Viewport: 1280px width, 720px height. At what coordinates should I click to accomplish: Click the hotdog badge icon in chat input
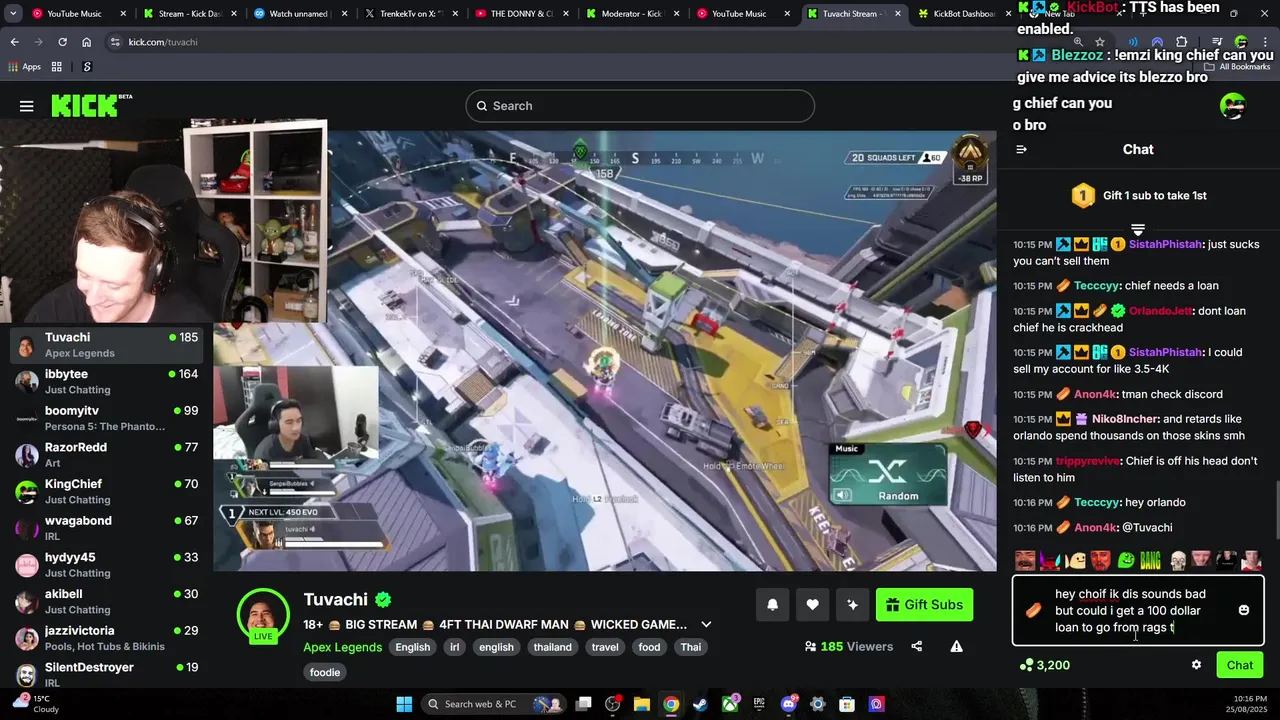pos(1034,610)
